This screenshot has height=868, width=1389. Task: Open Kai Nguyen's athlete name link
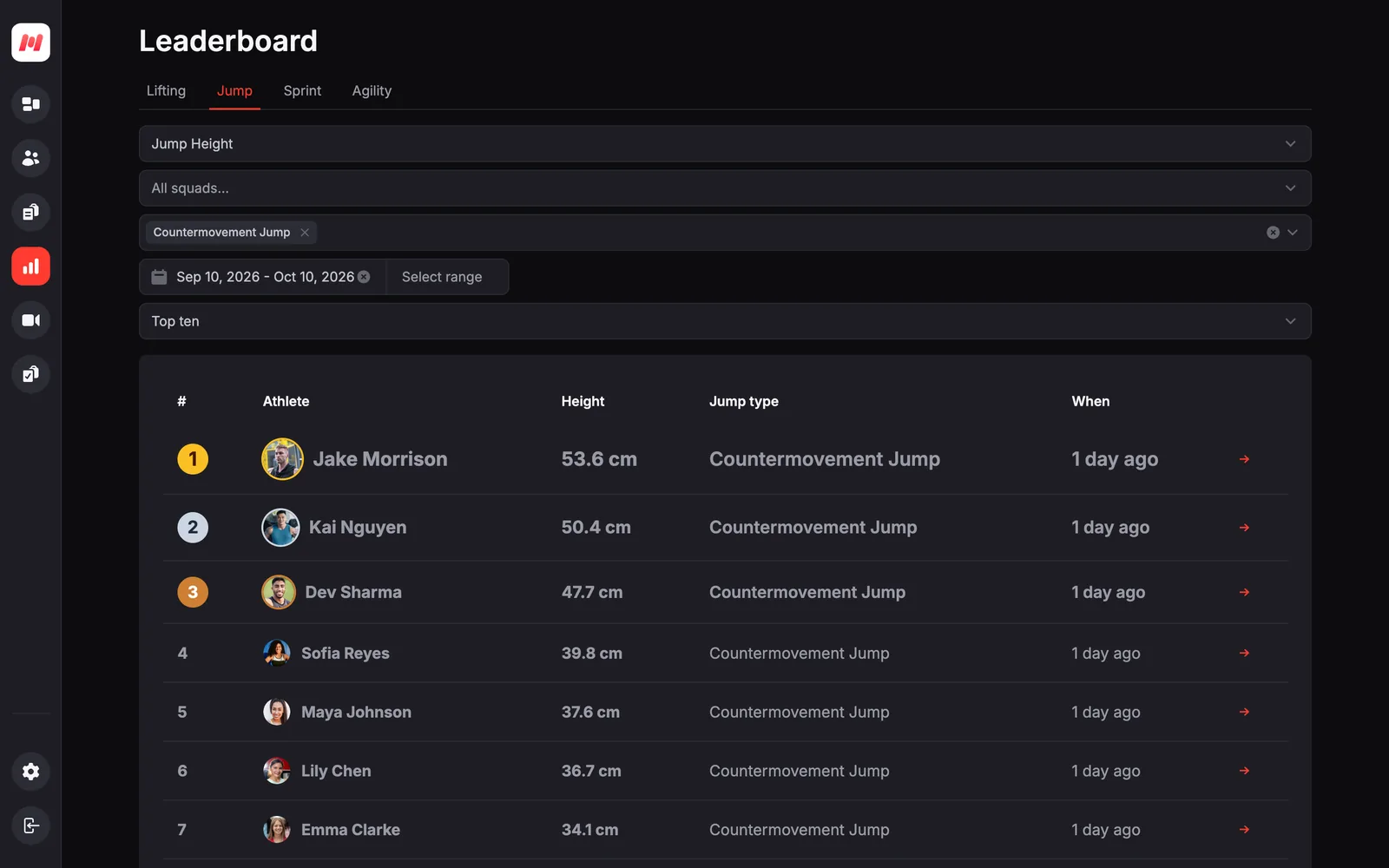358,528
